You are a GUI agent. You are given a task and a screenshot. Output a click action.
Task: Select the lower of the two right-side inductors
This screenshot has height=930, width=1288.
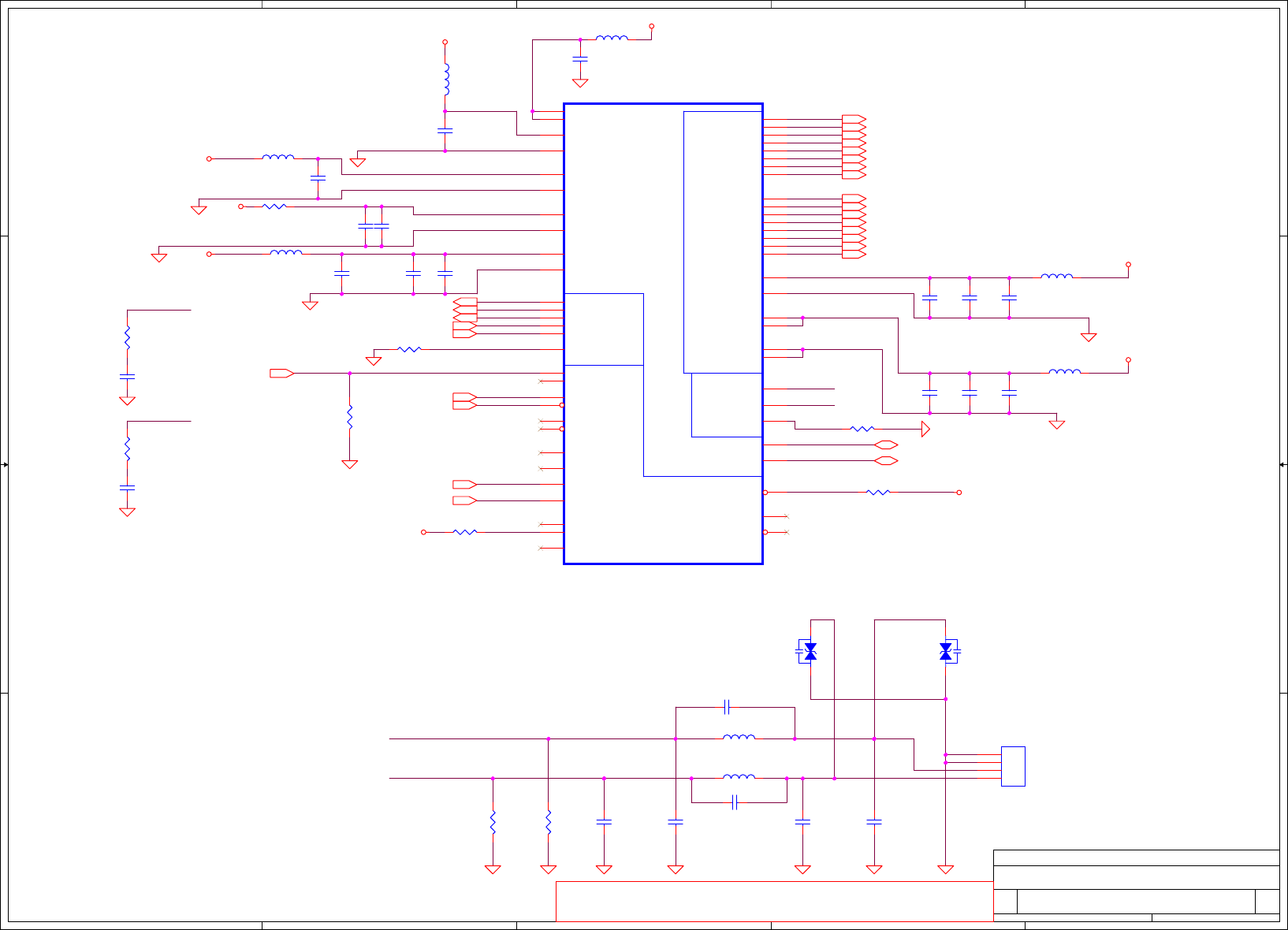point(1064,371)
